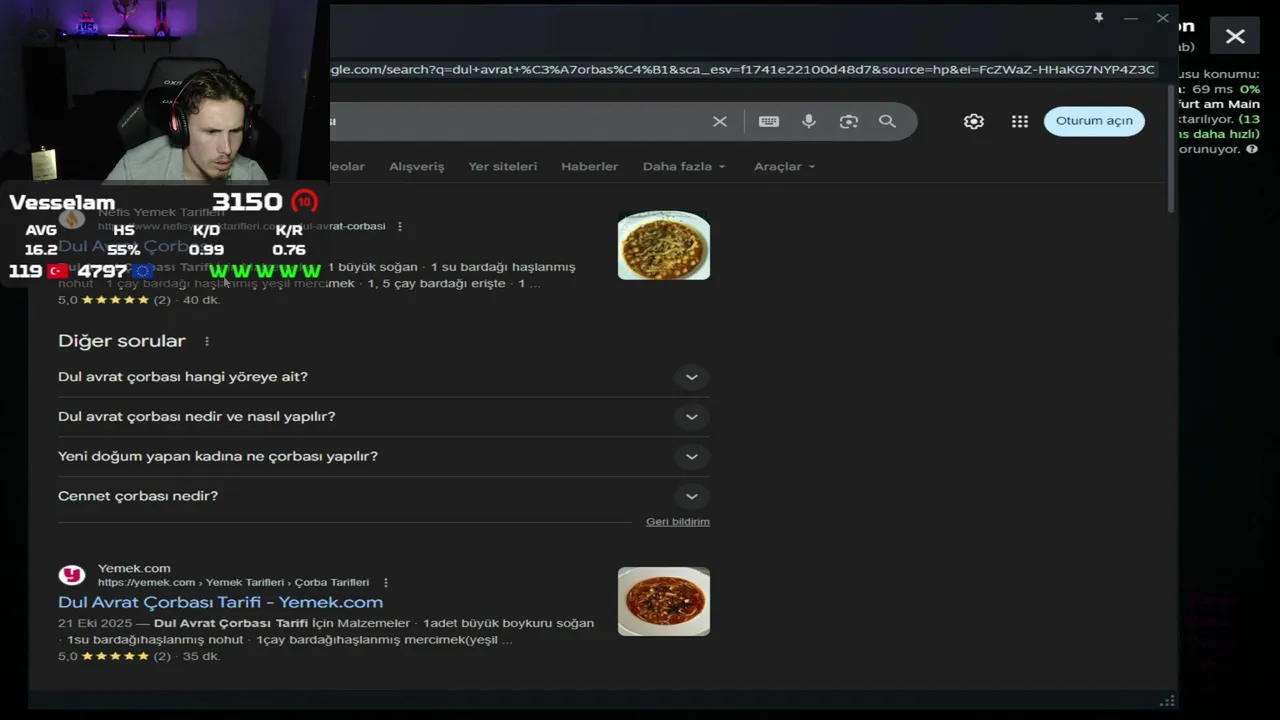Click the Yemek.com site favicon

pyautogui.click(x=72, y=575)
